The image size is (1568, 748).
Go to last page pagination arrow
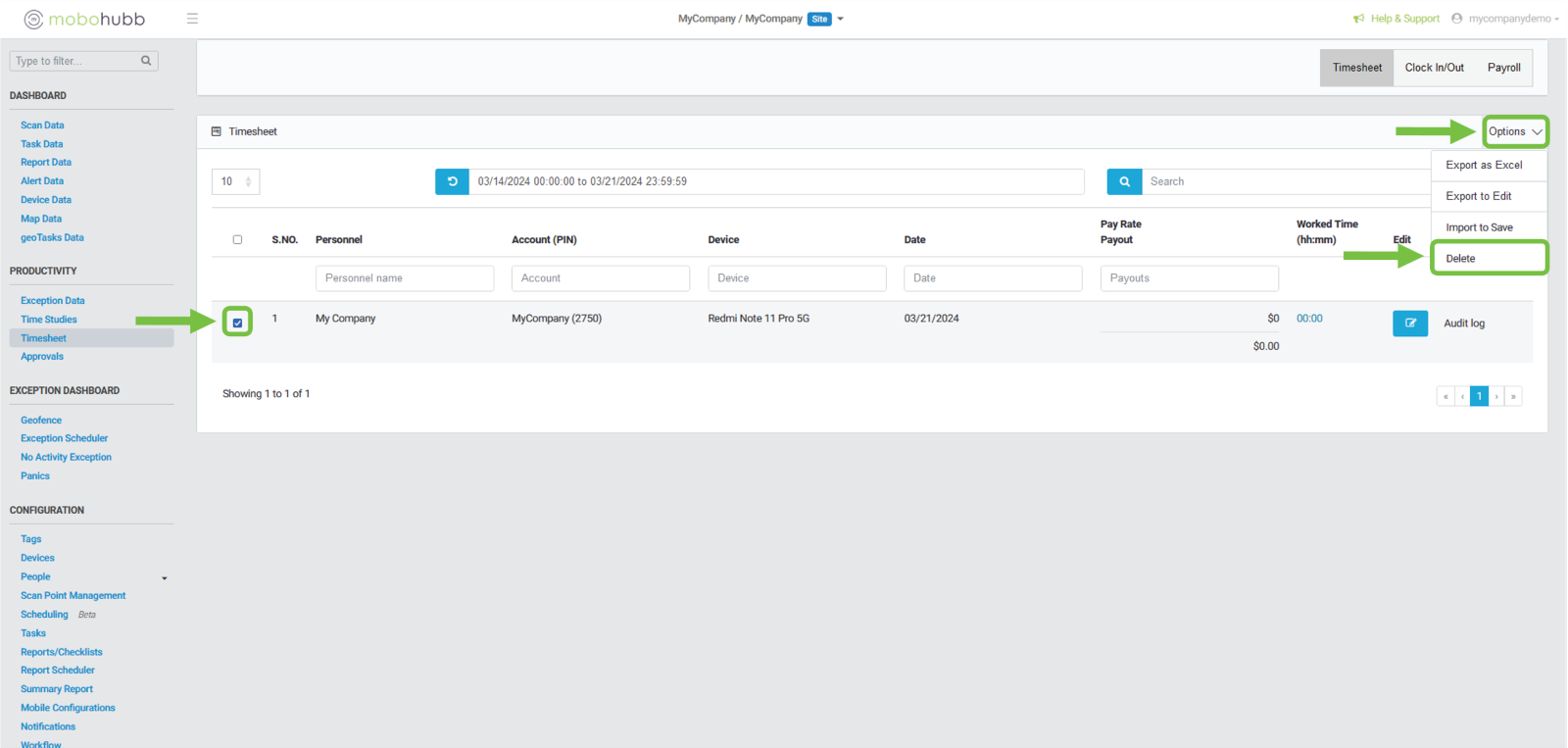1513,396
